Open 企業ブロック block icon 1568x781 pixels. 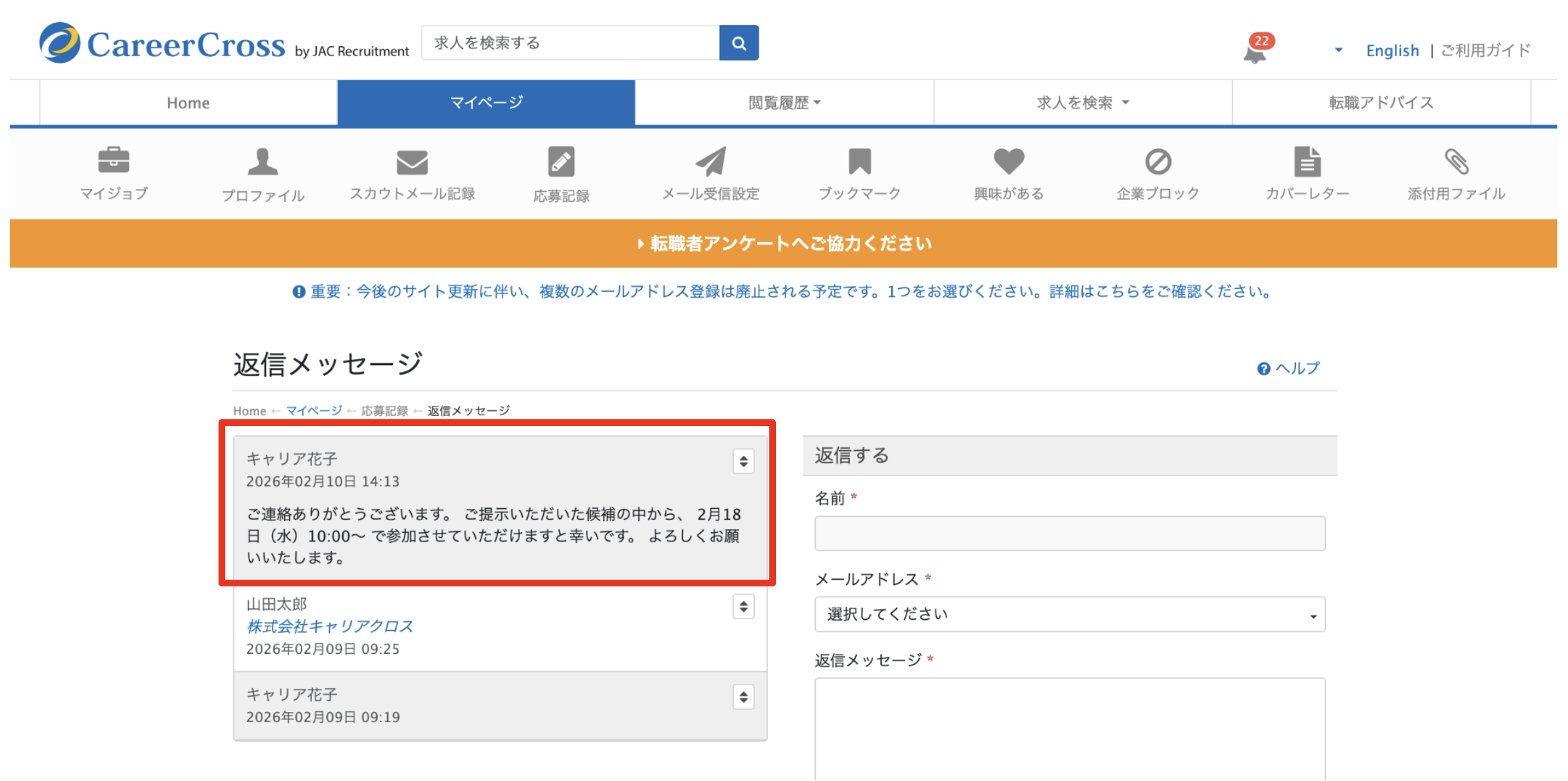[x=1158, y=161]
